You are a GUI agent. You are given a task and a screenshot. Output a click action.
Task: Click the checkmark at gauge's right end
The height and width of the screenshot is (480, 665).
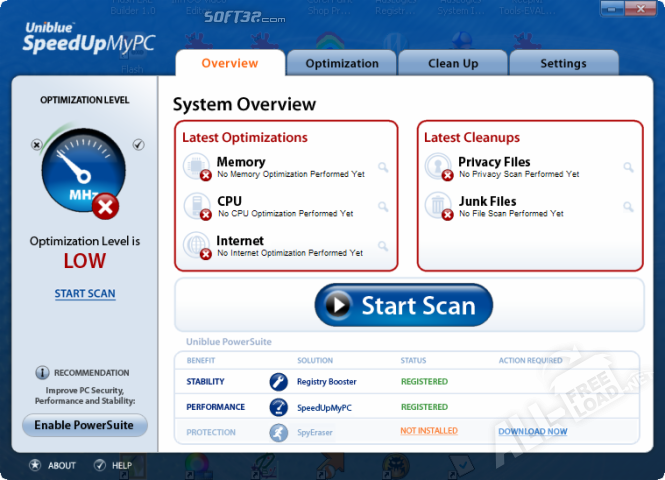pos(138,145)
